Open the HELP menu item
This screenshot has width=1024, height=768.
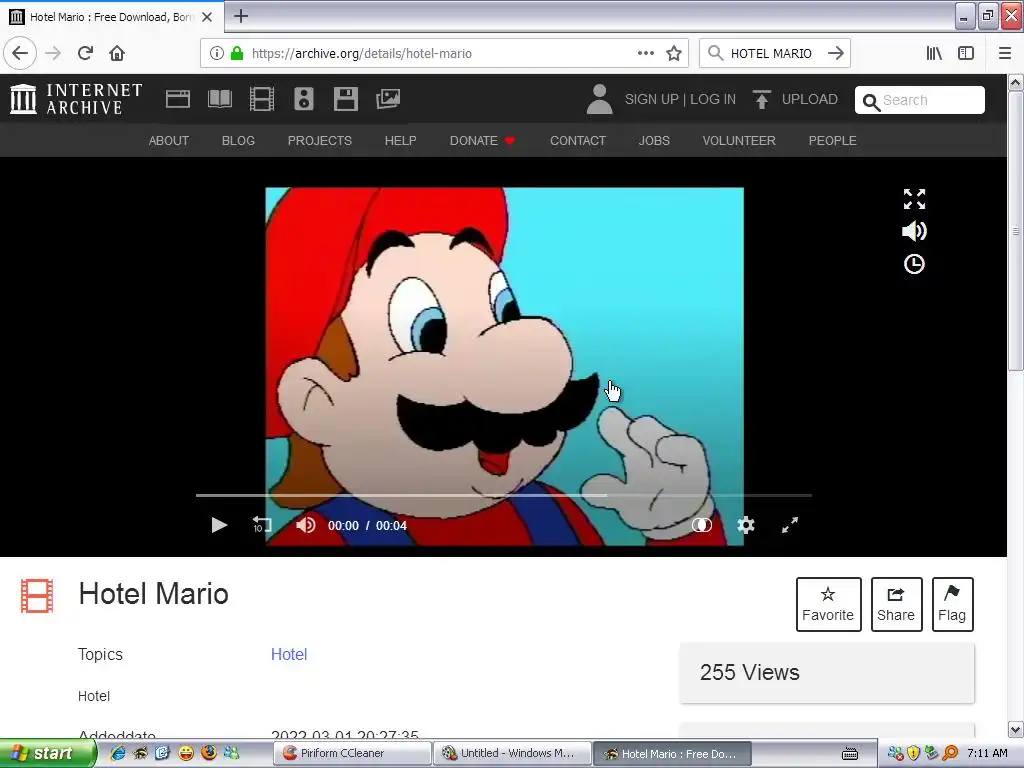(400, 140)
